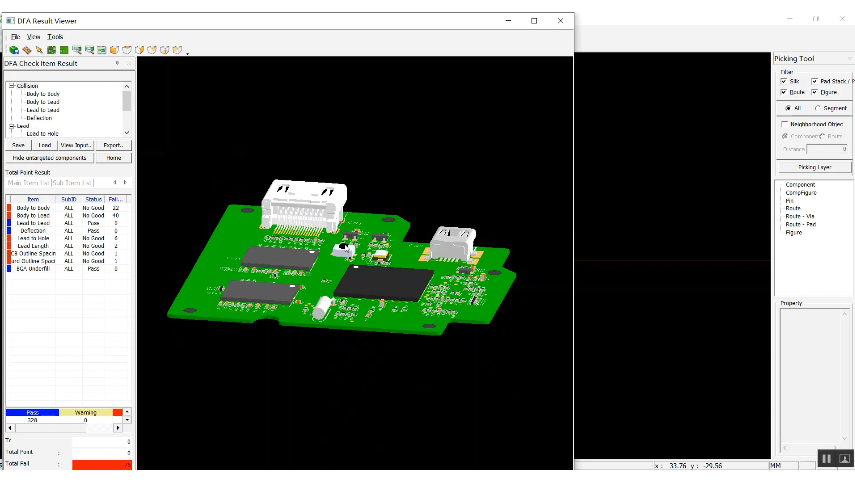The height and width of the screenshot is (482, 855).
Task: Click the green cube save icon in toolbar
Action: 14,50
